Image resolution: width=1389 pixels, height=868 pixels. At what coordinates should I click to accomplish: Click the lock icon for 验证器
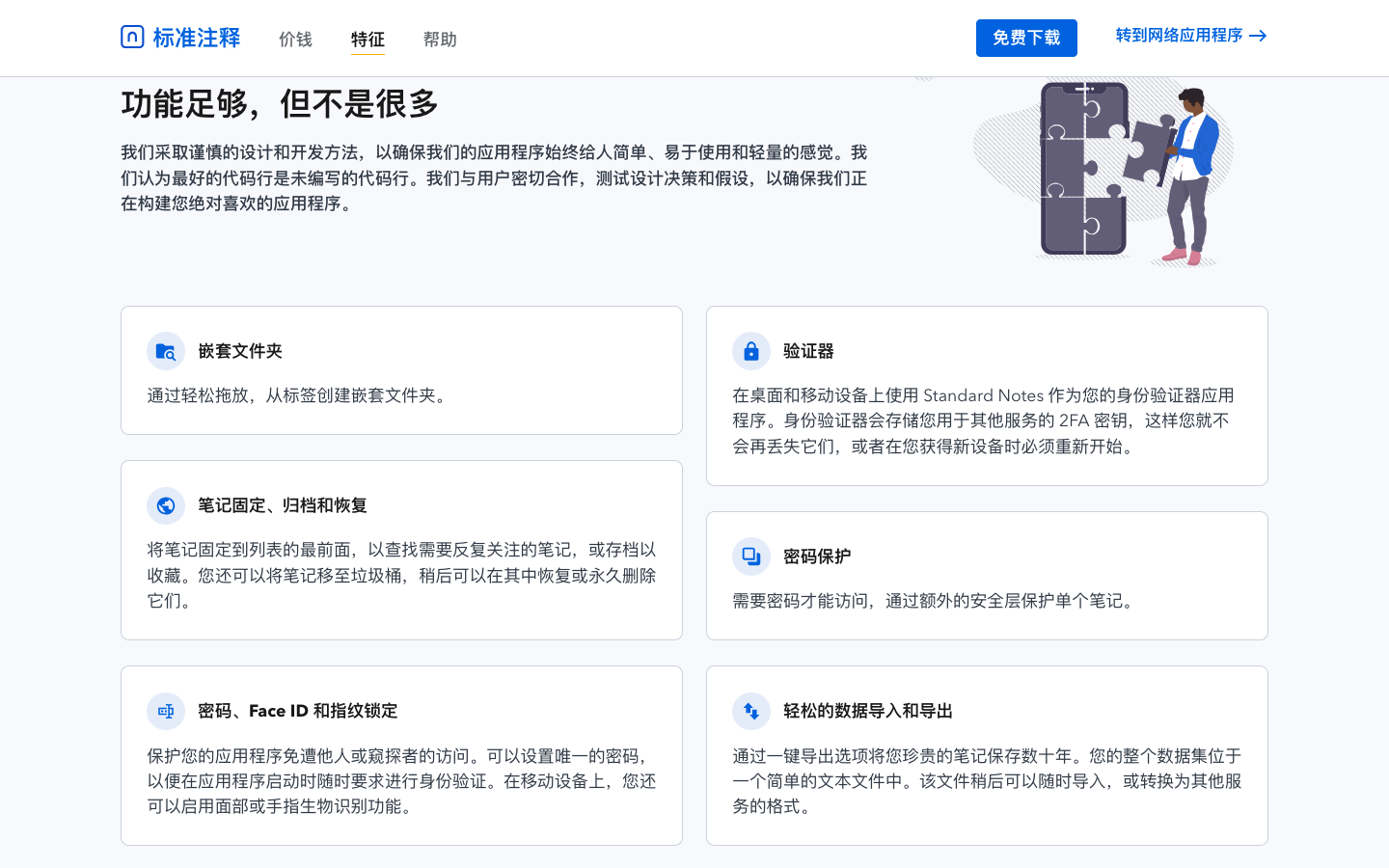(751, 351)
